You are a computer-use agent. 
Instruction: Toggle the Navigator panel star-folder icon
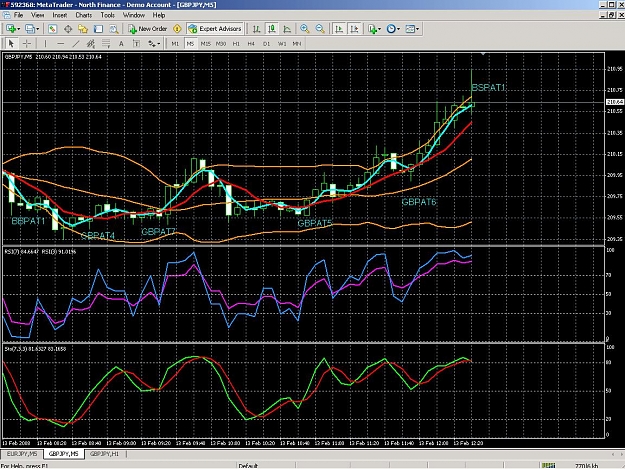tap(83, 29)
